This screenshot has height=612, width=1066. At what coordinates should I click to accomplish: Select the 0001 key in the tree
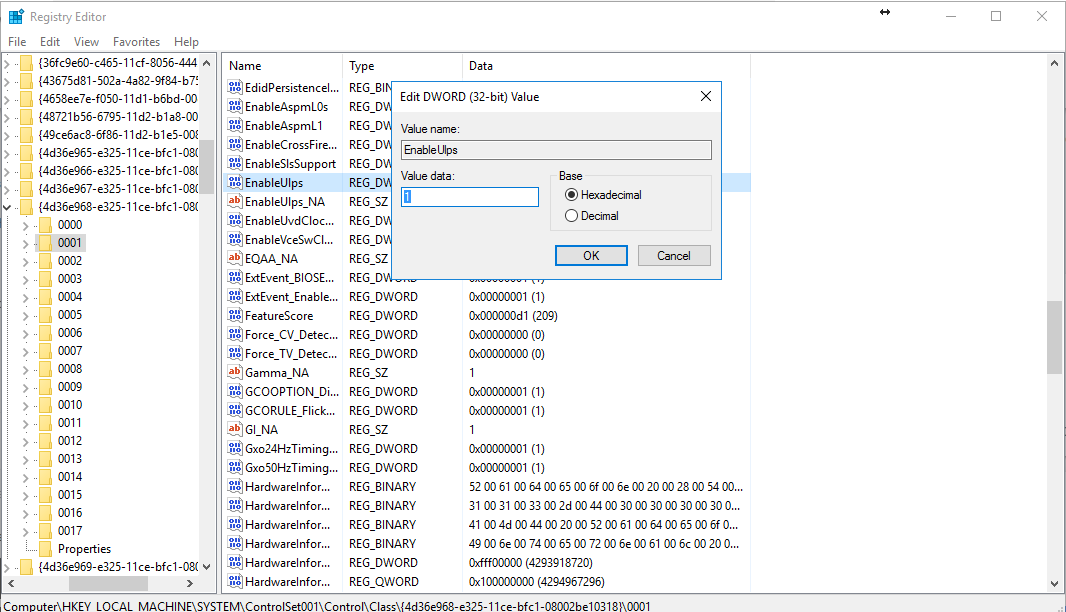(x=69, y=243)
